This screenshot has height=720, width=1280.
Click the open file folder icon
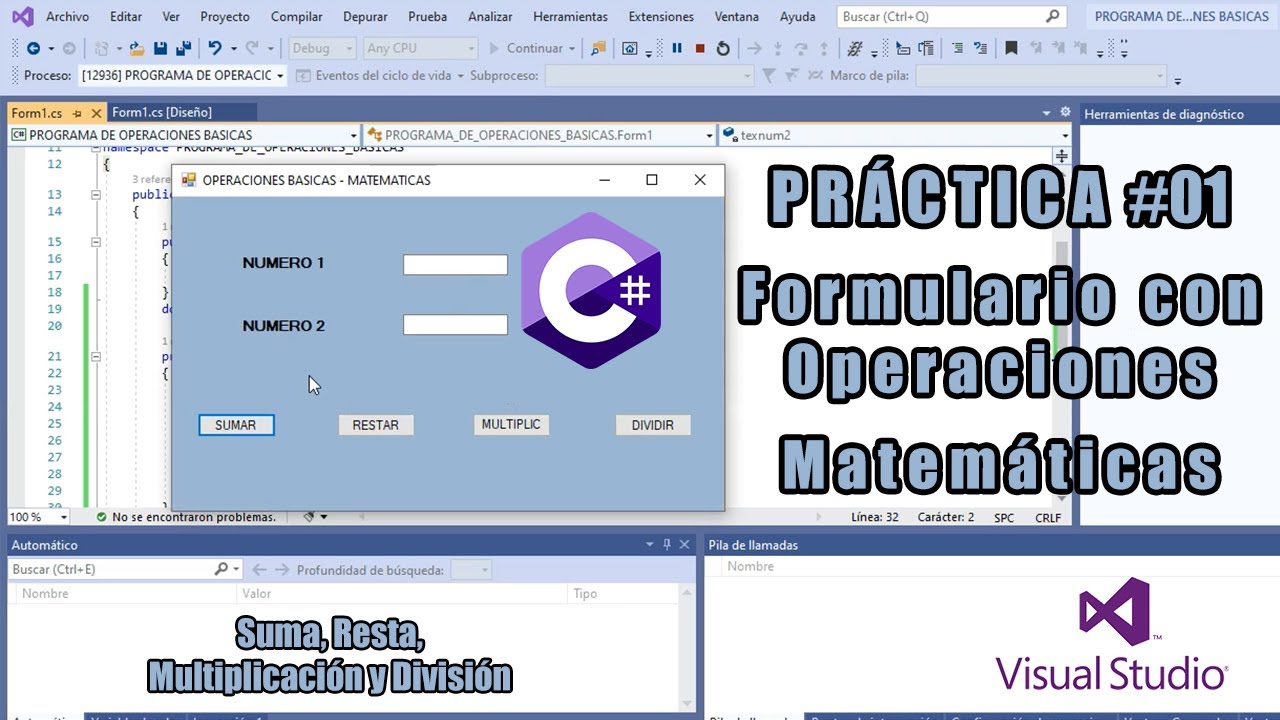135,48
